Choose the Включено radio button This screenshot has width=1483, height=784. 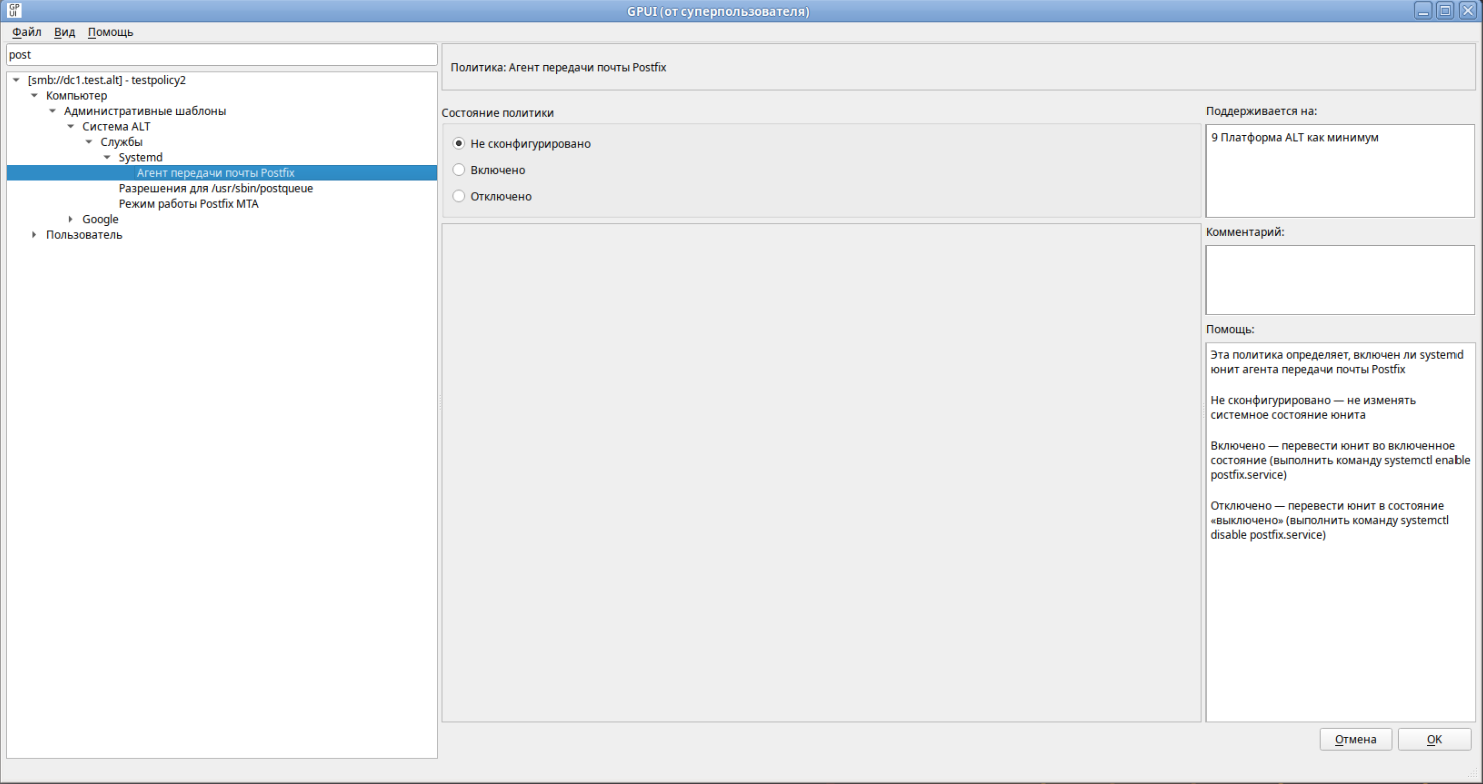pos(459,170)
